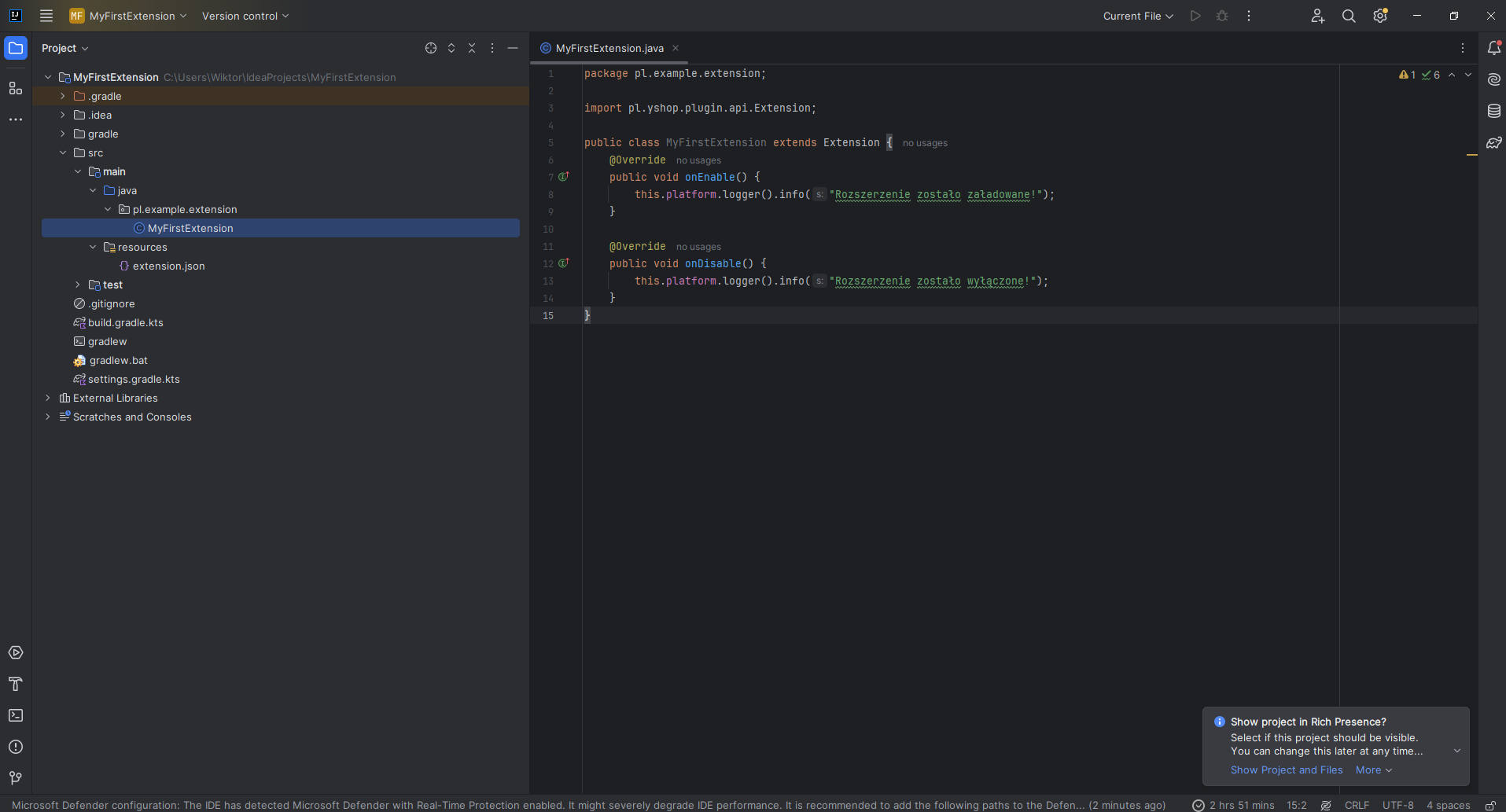Collapse all items in Project panel
This screenshot has width=1506, height=812.
point(472,48)
